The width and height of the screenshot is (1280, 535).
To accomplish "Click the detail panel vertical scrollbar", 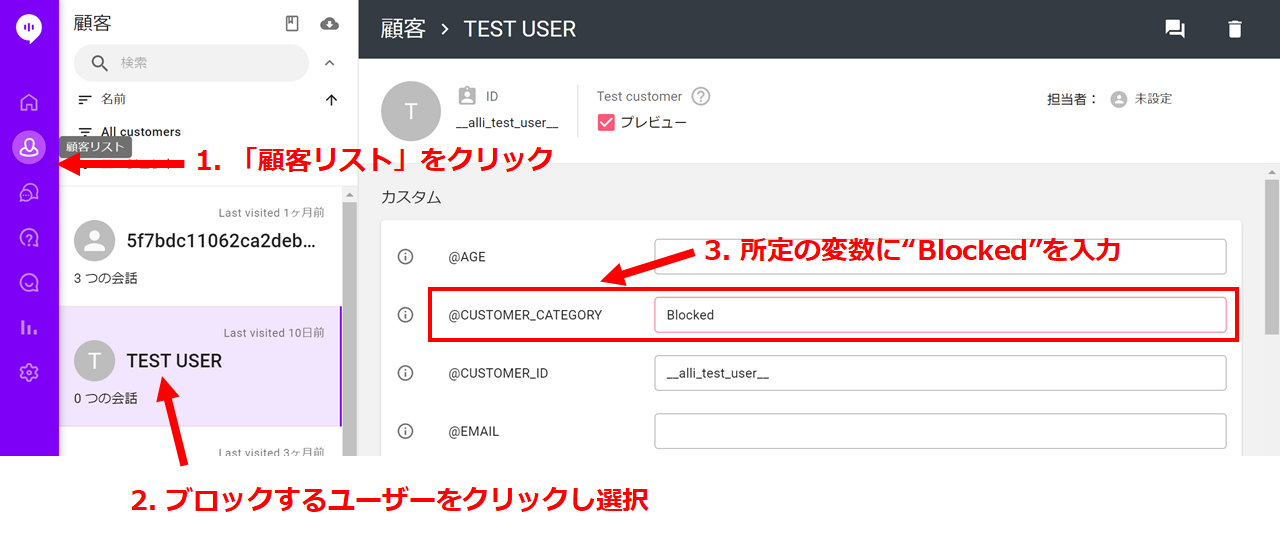I will coord(1272,256).
